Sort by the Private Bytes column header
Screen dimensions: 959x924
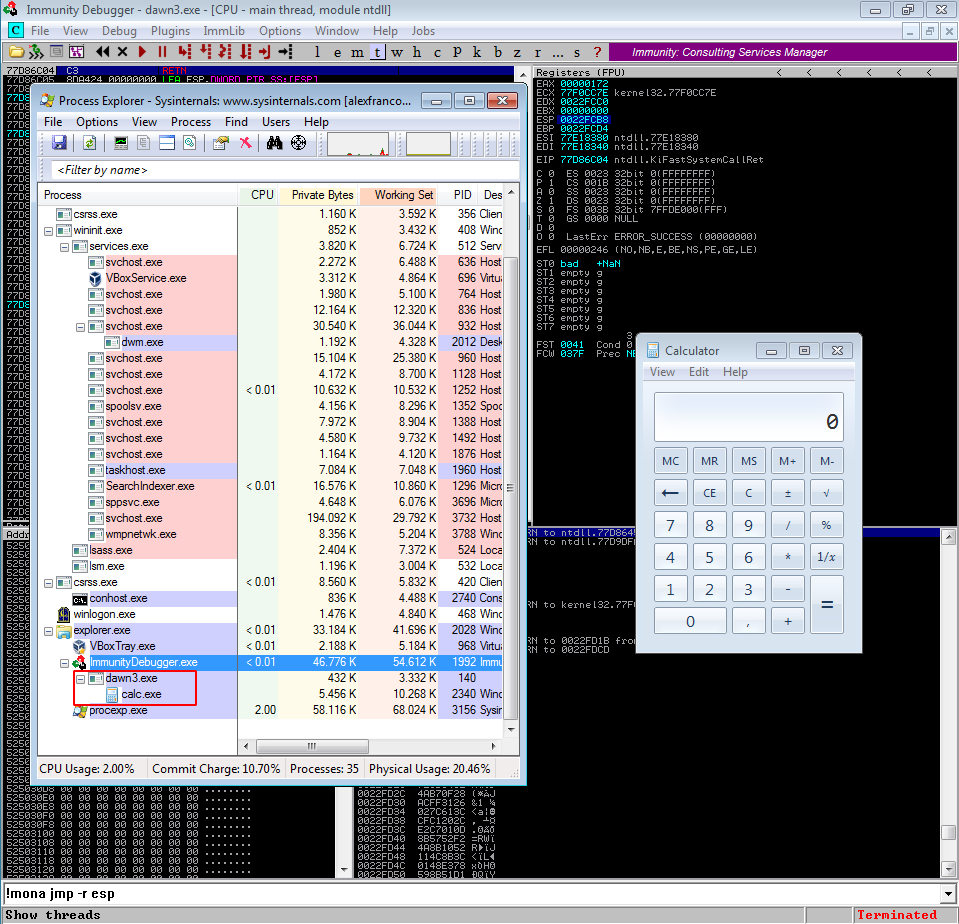[x=318, y=195]
